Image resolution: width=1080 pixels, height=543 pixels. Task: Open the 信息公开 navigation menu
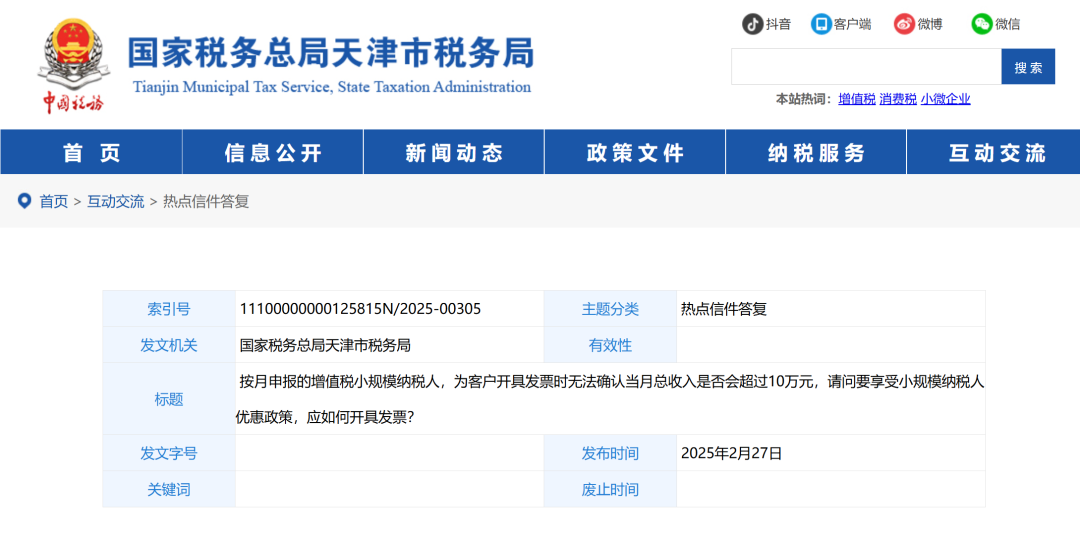273,153
